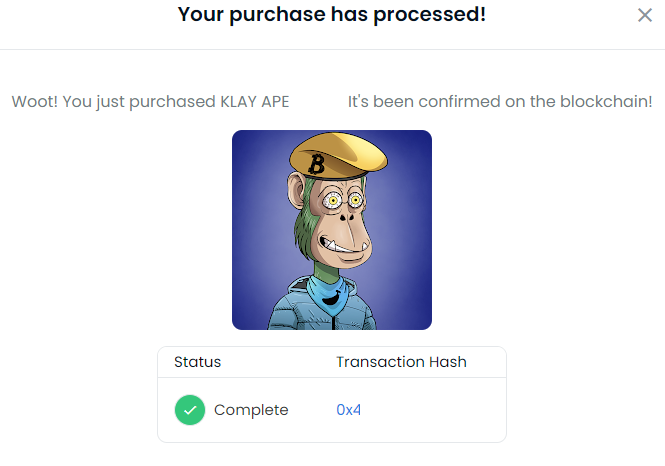This screenshot has height=466, width=665.
Task: Close the purchase processed dialog
Action: pyautogui.click(x=645, y=15)
